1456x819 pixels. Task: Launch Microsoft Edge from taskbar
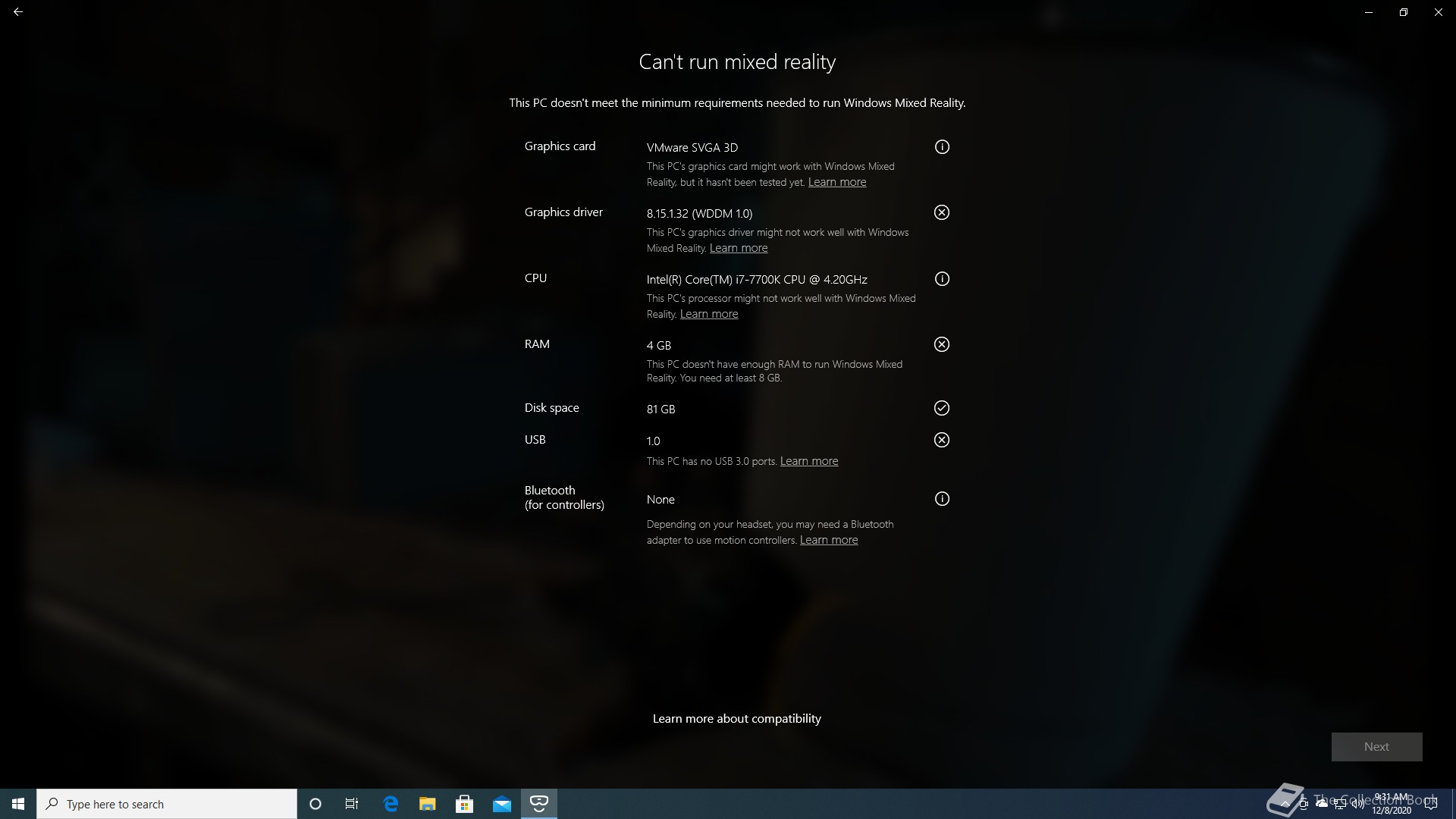(391, 804)
